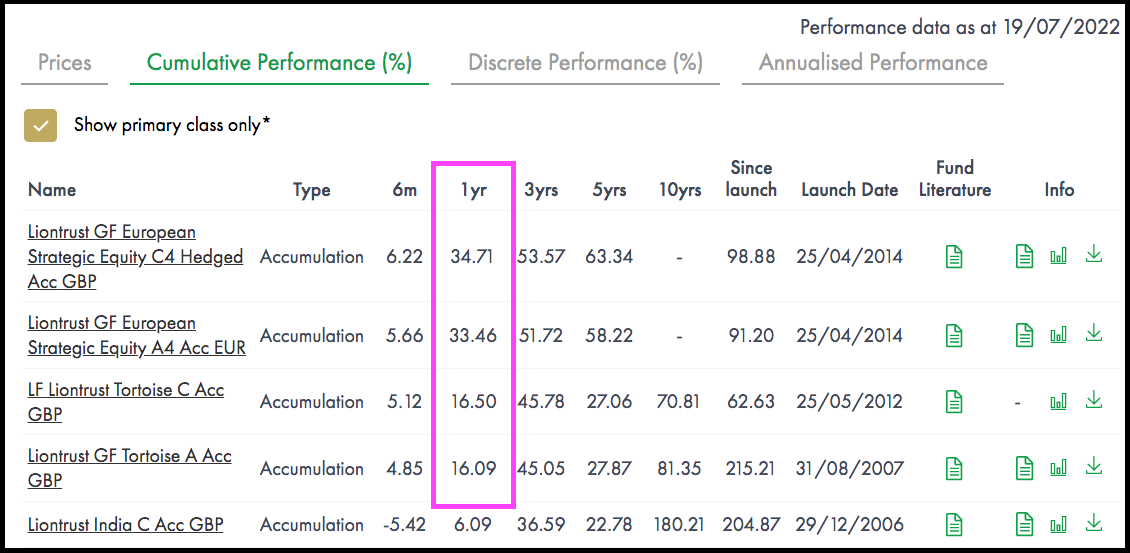Open Liontrust GF European Strategic Equity C4 Hedged link
The image size is (1130, 553).
(135, 257)
